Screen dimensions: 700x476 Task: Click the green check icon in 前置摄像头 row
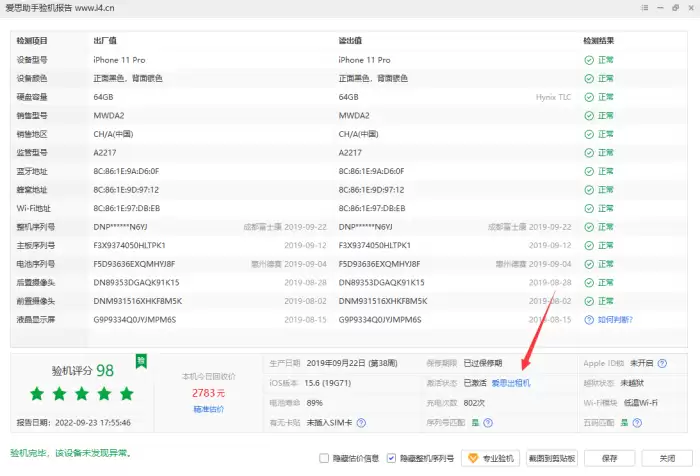pyautogui.click(x=589, y=301)
